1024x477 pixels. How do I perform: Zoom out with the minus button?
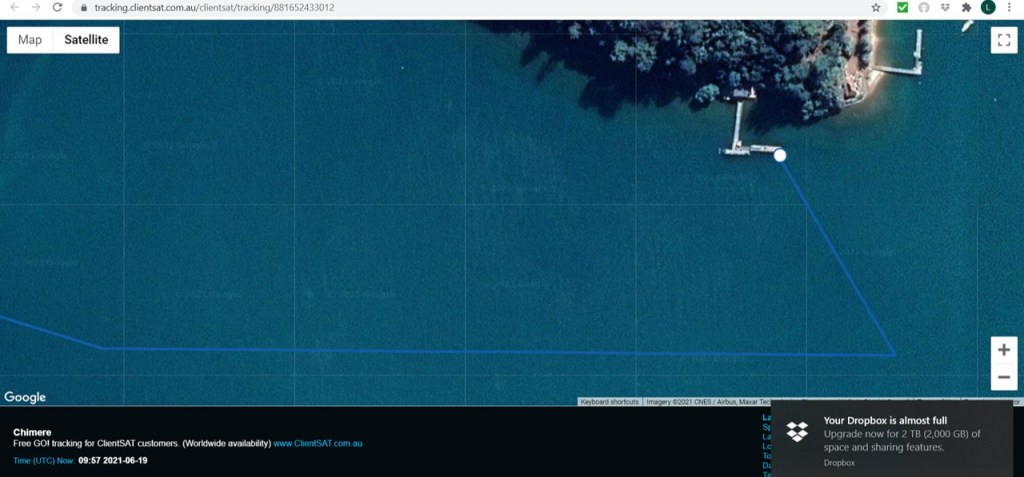pyautogui.click(x=1004, y=377)
